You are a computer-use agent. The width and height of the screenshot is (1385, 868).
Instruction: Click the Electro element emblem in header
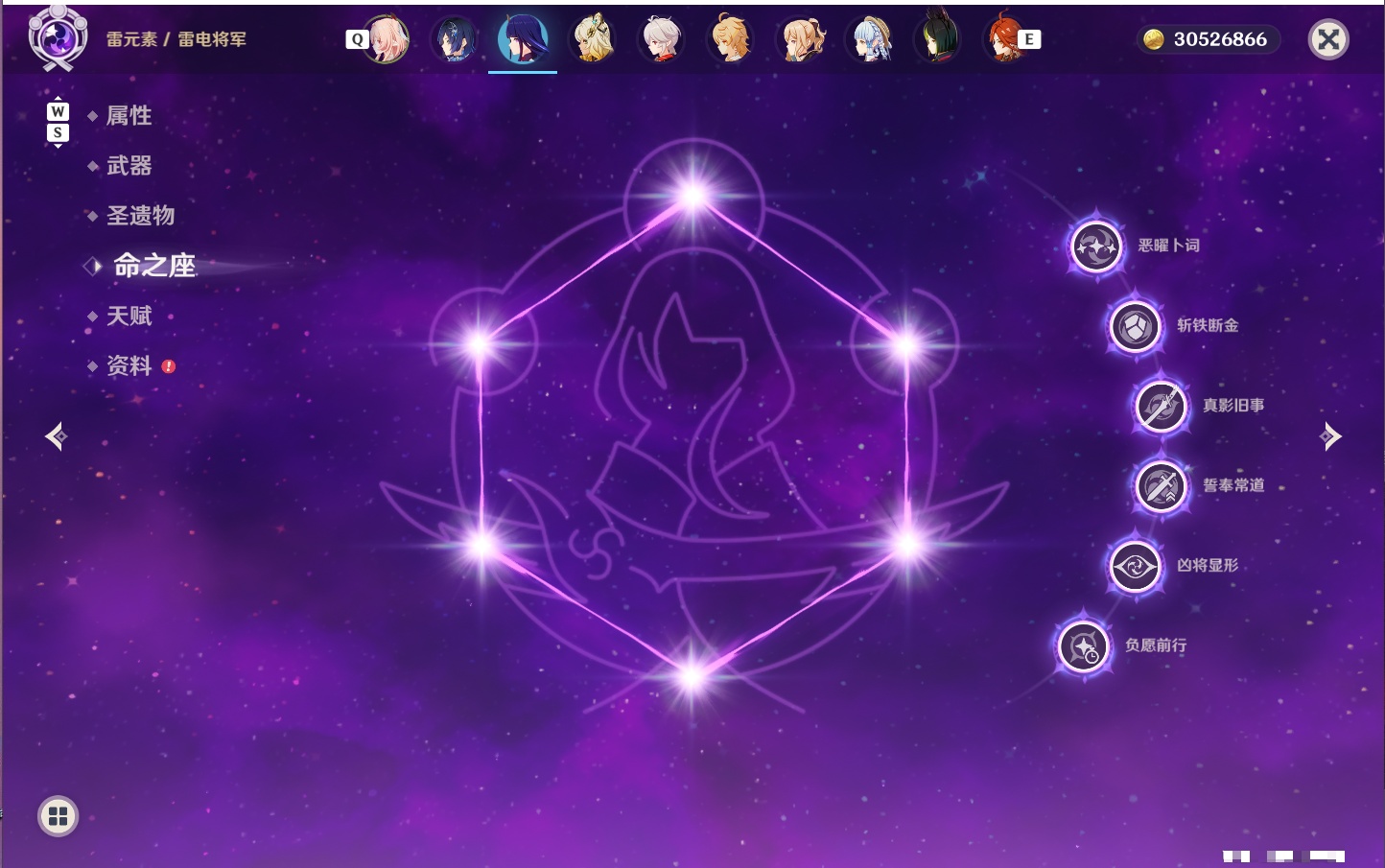point(58,38)
